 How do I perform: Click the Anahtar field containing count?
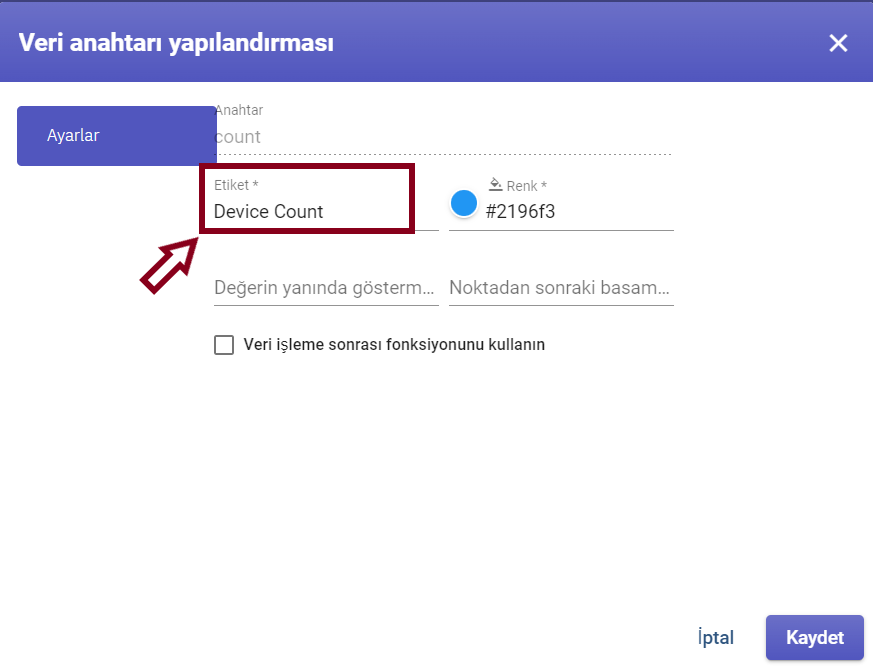443,137
